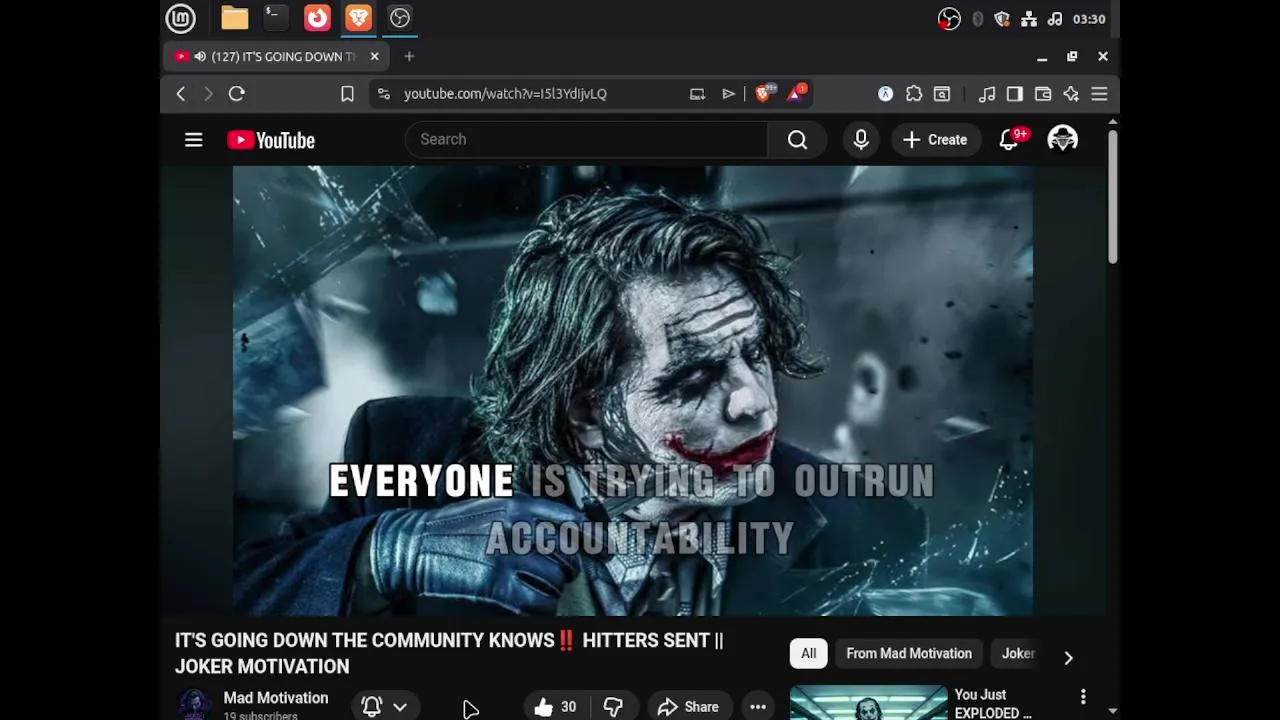The height and width of the screenshot is (720, 1280).
Task: Click the page vertical scrollbar thumb
Action: coord(1112,195)
